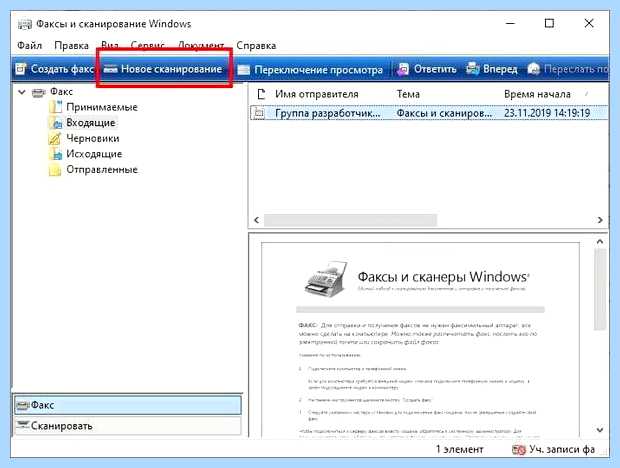Click the Факсы и сканиров... subject cell
The height and width of the screenshot is (468, 620).
[x=444, y=113]
